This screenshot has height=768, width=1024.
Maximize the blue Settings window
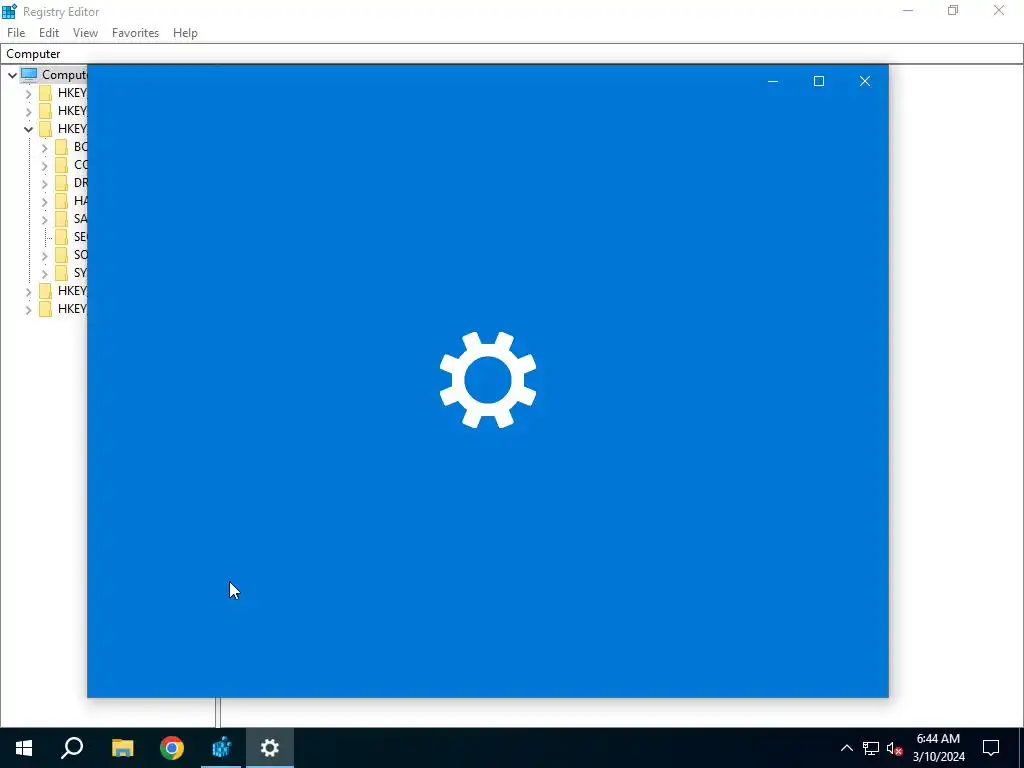pos(819,81)
